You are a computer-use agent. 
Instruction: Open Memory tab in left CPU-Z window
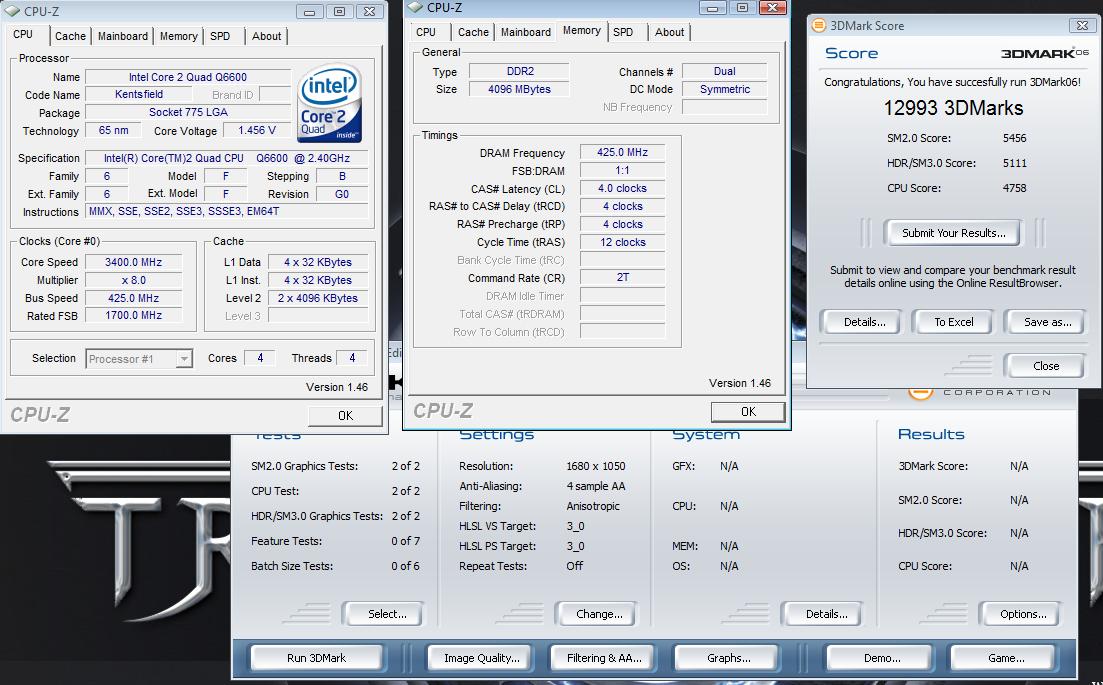click(179, 36)
